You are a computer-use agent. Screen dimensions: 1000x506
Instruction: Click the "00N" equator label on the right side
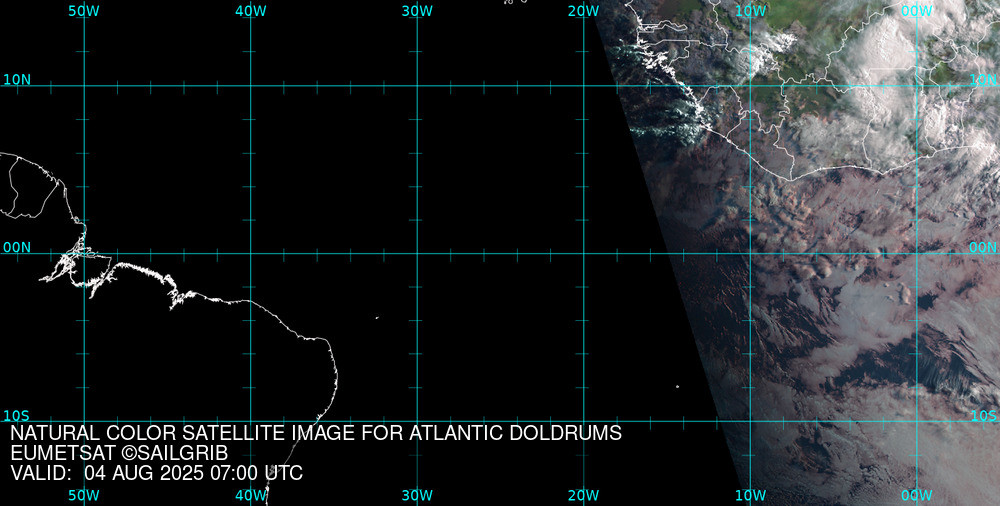pyautogui.click(x=983, y=248)
